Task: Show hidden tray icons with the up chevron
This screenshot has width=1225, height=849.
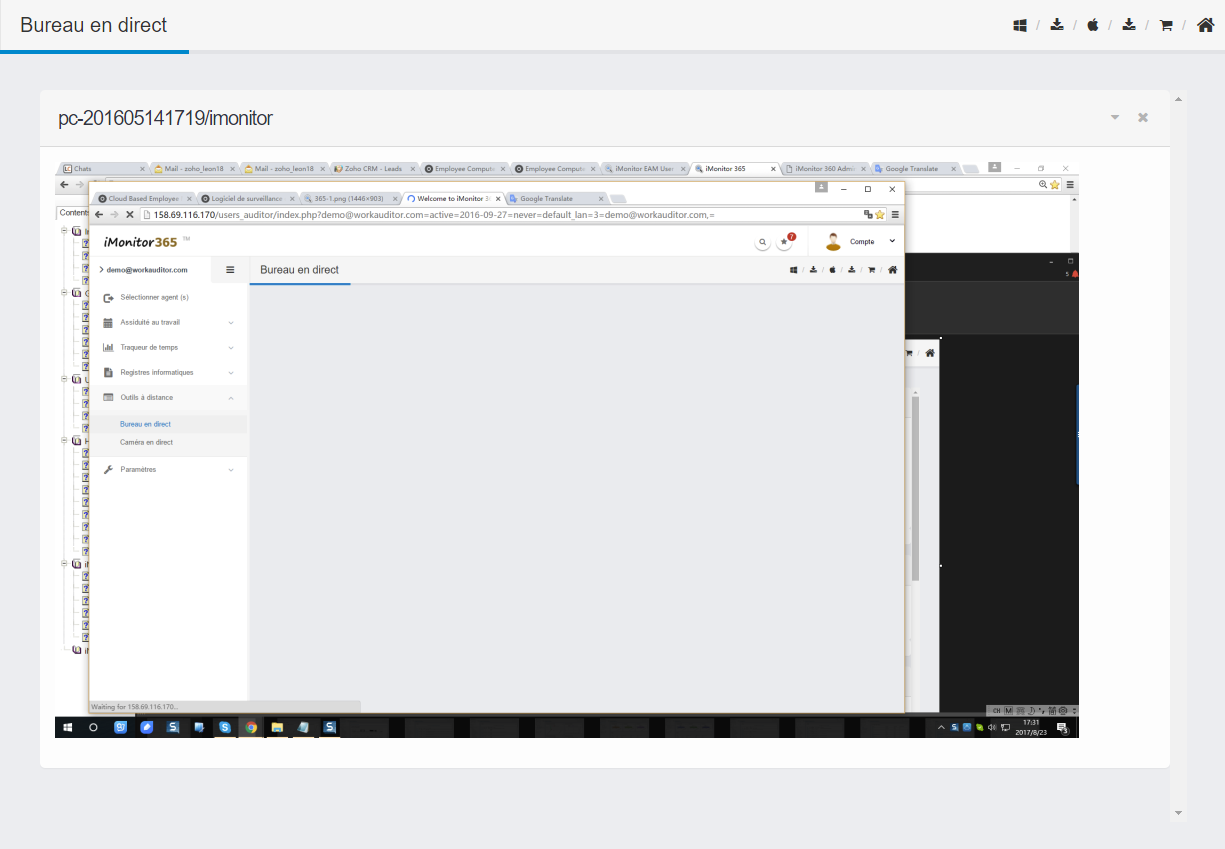Action: tap(941, 727)
